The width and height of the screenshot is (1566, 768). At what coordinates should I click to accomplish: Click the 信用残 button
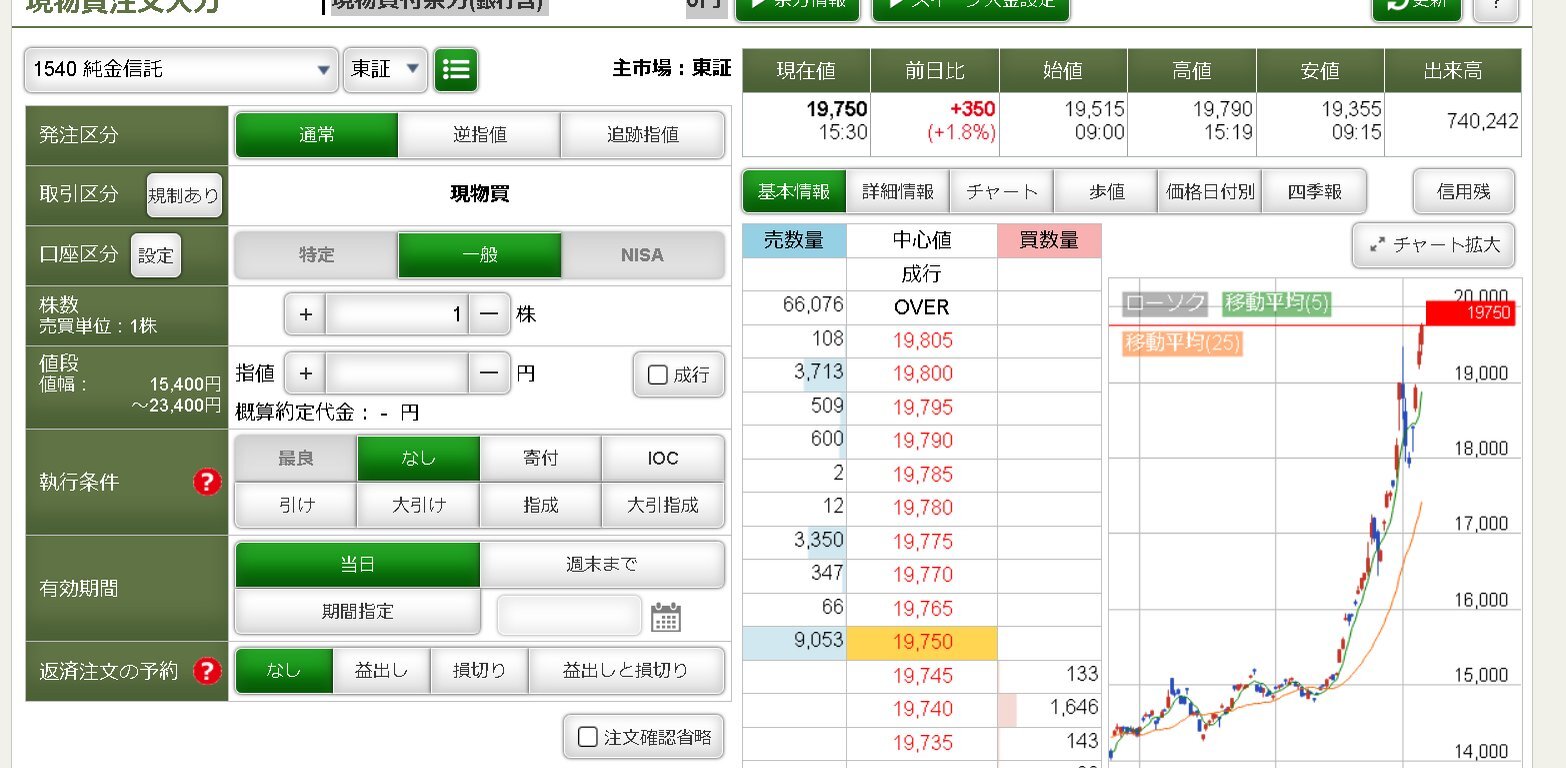(1463, 192)
